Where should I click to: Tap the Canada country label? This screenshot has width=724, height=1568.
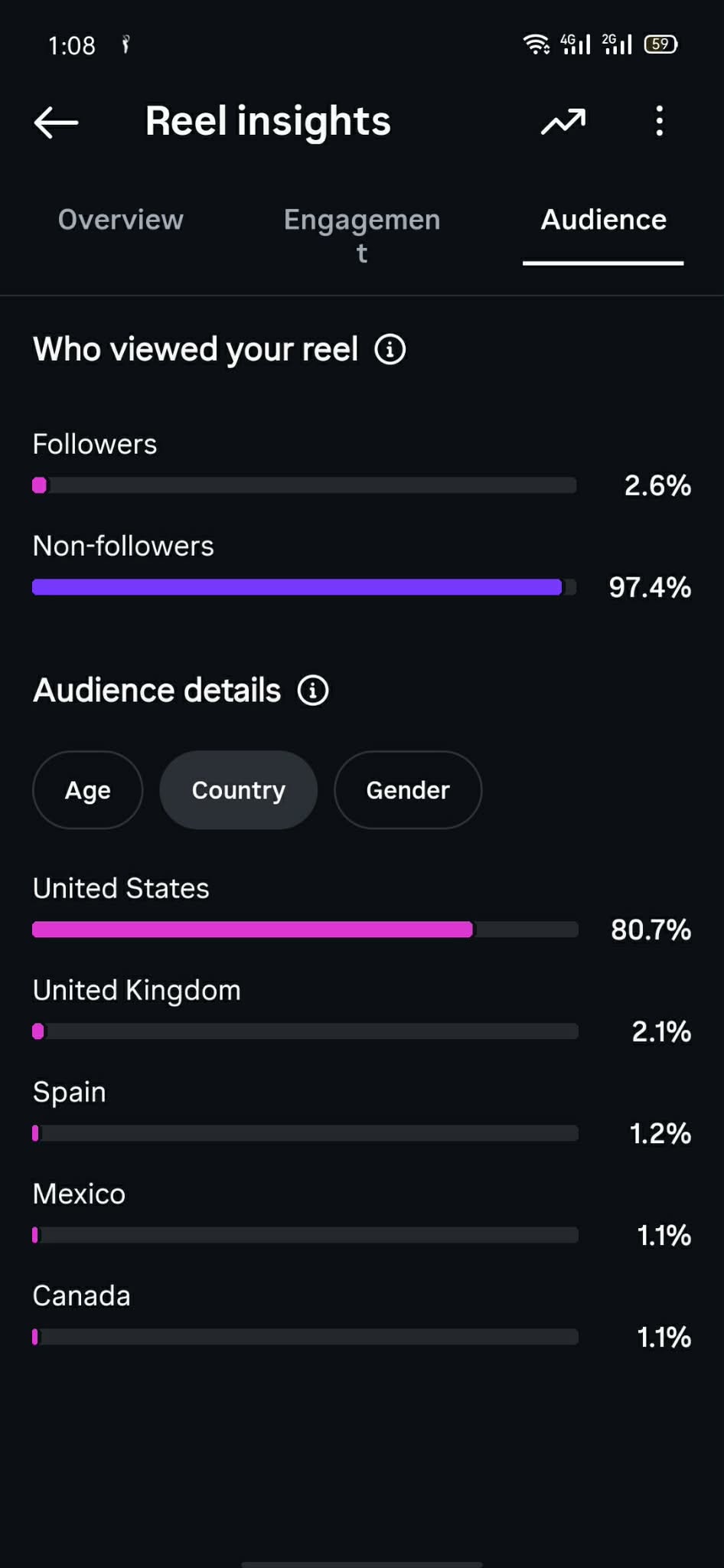[82, 1296]
